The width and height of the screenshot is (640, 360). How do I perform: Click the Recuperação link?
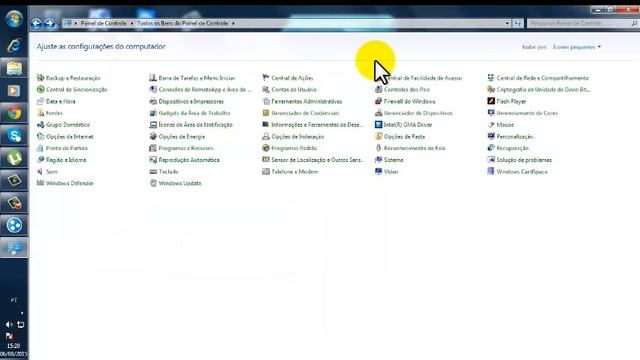[x=513, y=148]
